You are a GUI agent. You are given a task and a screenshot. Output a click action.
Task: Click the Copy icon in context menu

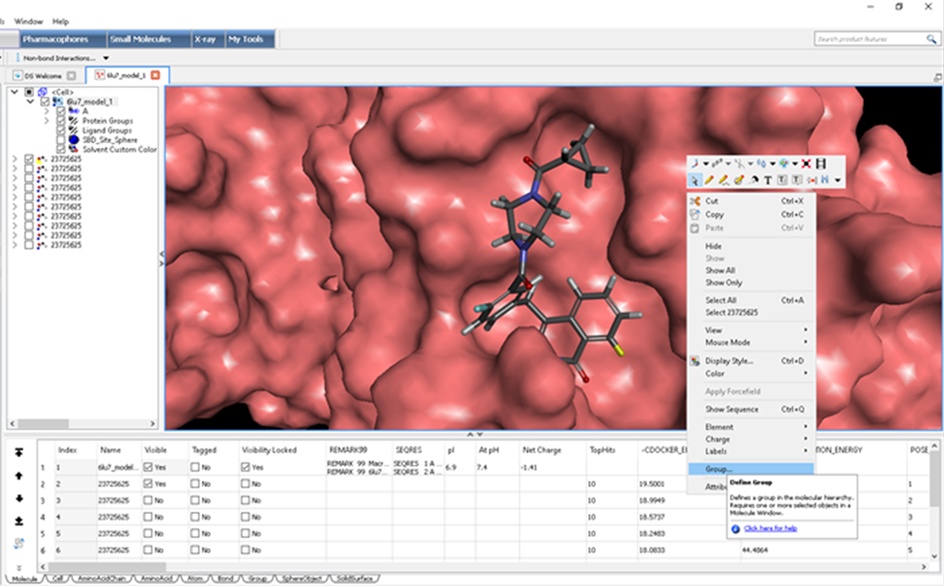coord(695,214)
